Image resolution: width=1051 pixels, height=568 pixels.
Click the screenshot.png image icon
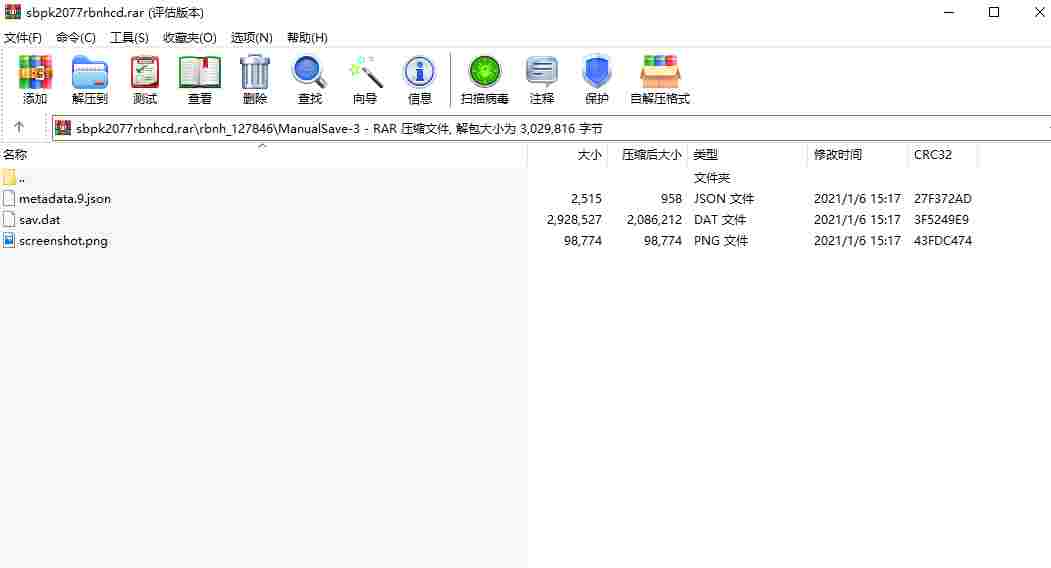pos(9,240)
